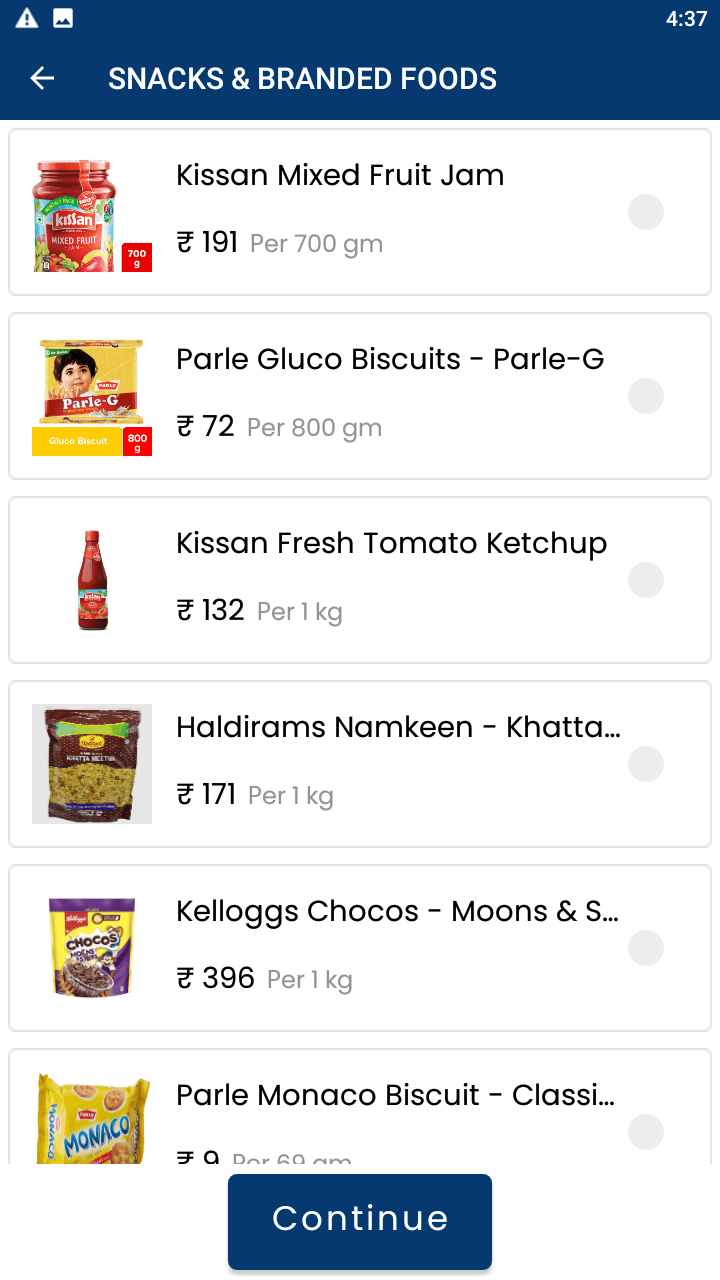Tap the Parle Gluco Biscuits product name

coord(390,359)
